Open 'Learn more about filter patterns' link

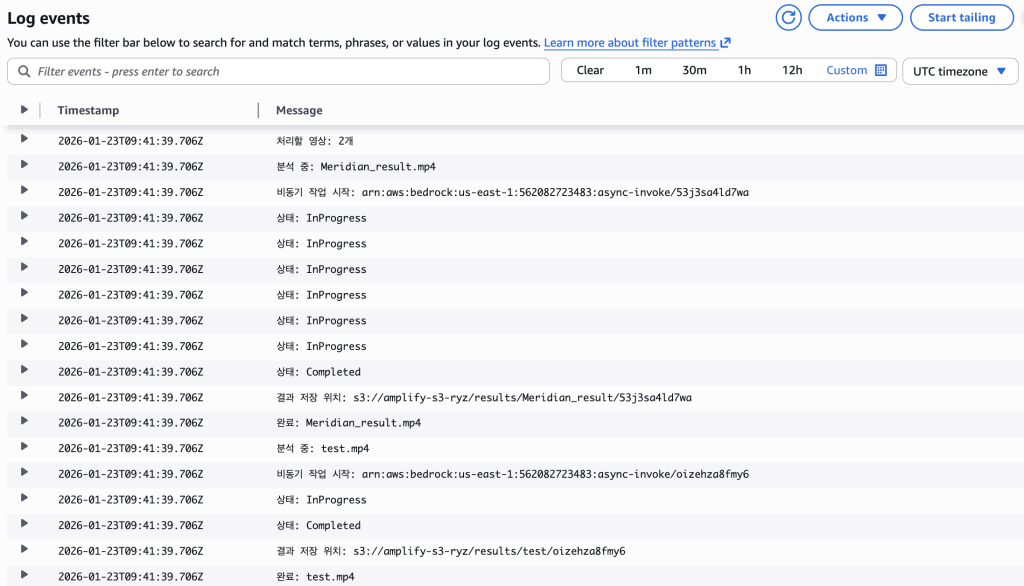tap(630, 43)
